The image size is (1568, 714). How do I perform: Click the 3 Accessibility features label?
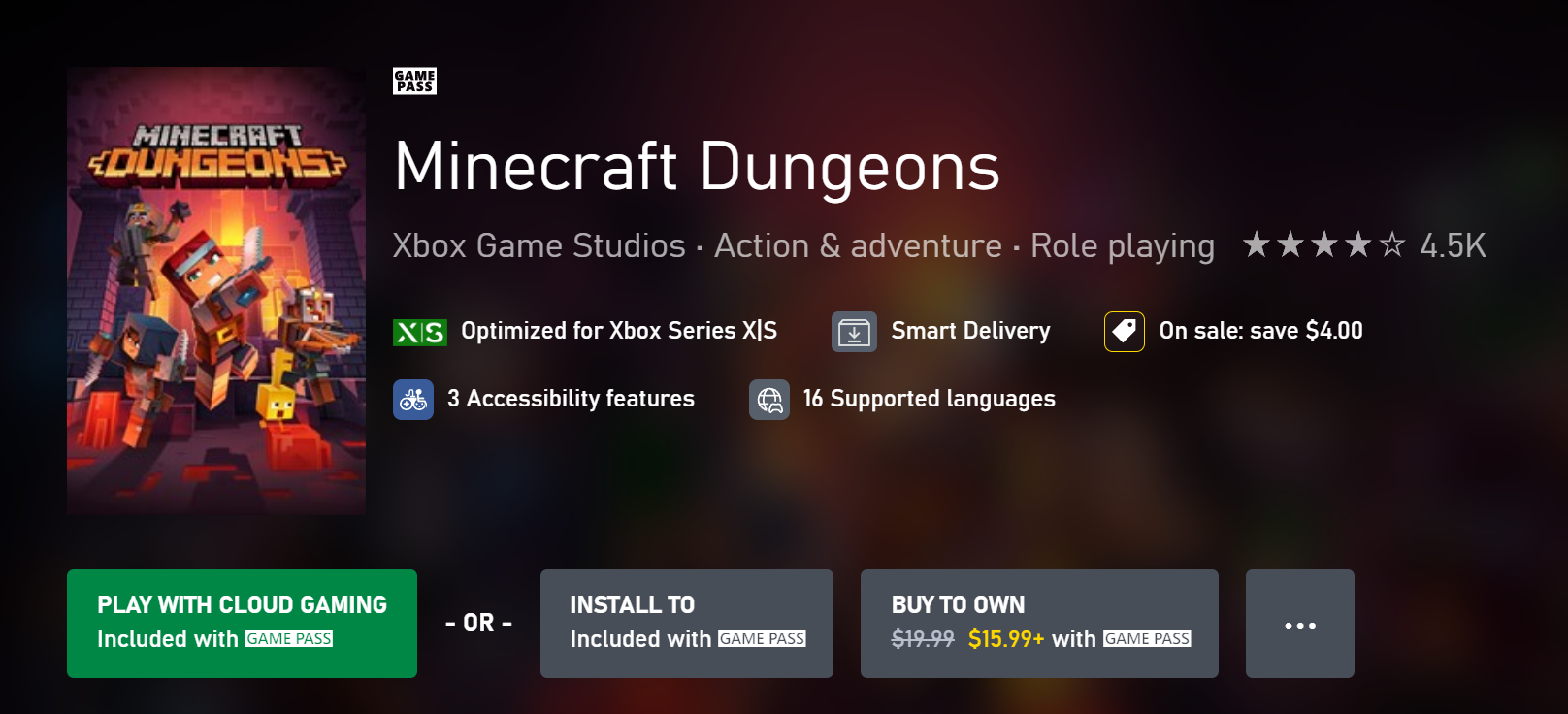pos(571,399)
